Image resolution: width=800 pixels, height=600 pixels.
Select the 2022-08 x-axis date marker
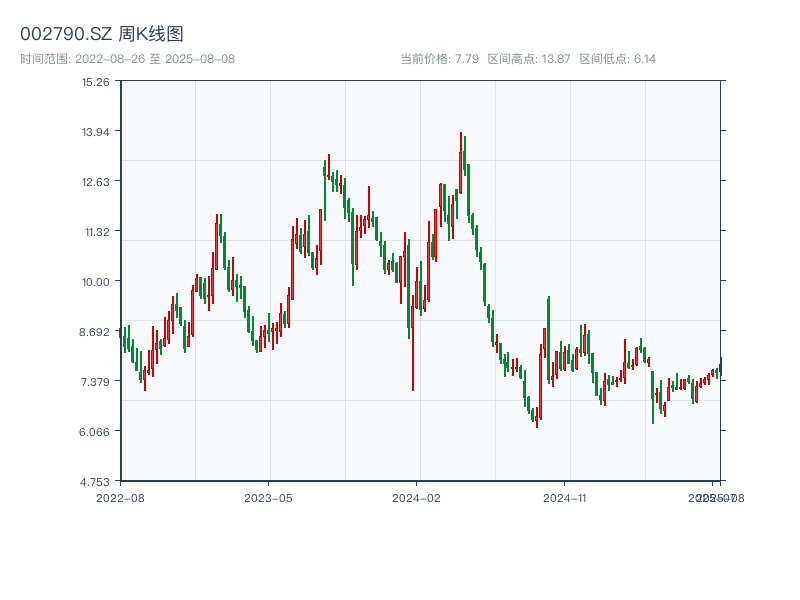pyautogui.click(x=120, y=497)
